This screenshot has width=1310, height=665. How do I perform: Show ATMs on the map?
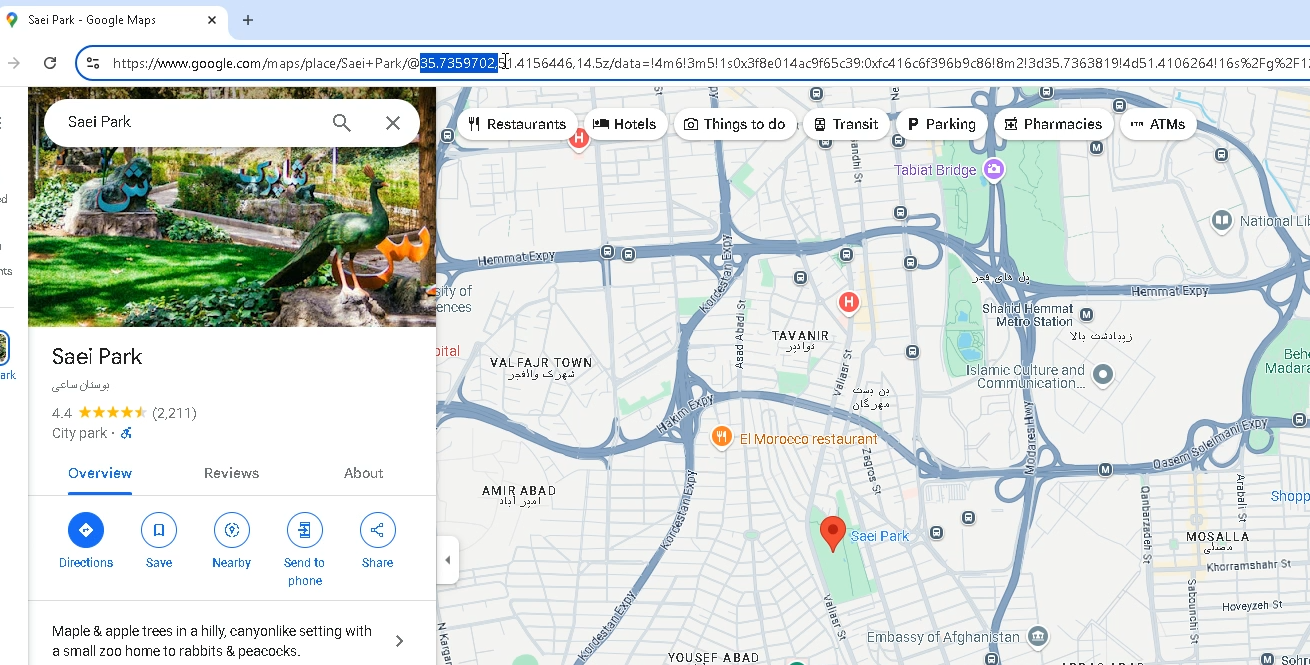tap(1158, 124)
